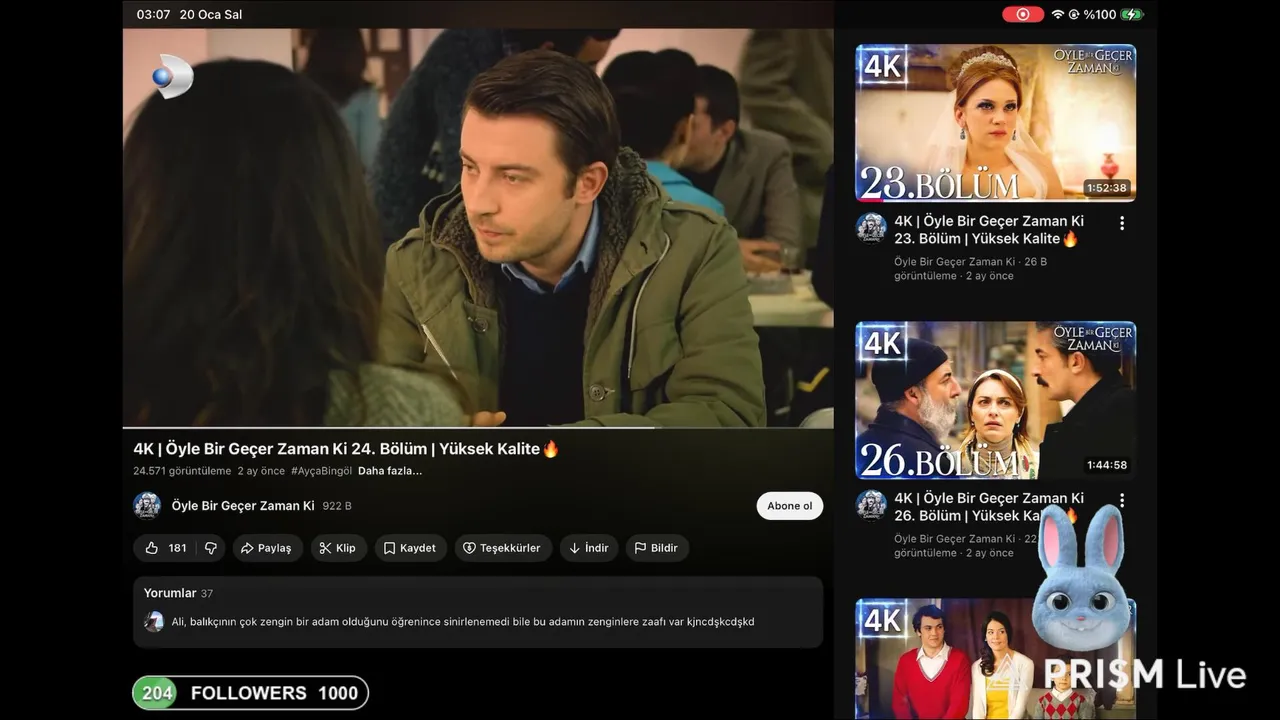Click the 20 Oca Sal date in status bar

pyautogui.click(x=211, y=15)
